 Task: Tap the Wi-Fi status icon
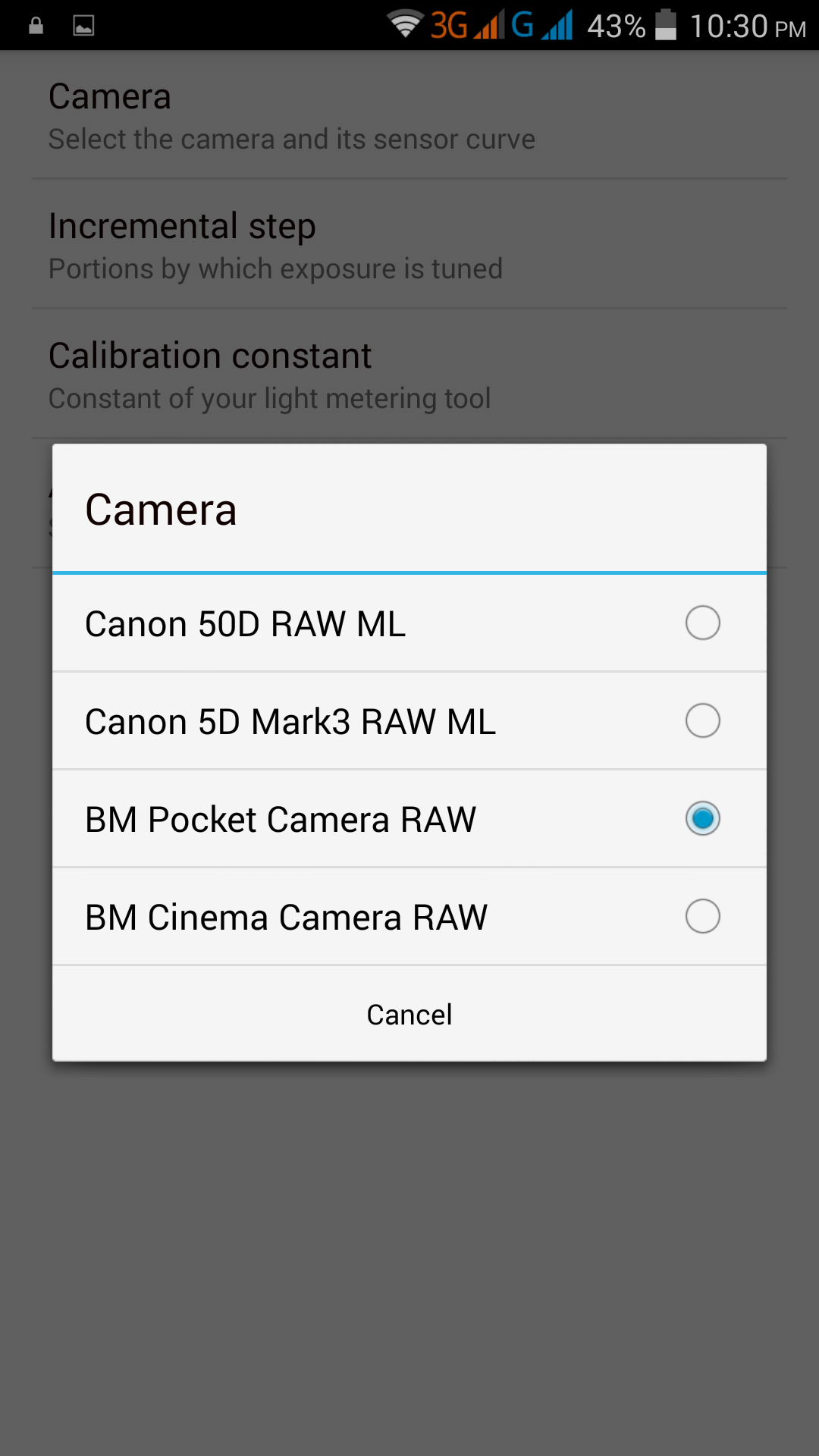tap(405, 24)
